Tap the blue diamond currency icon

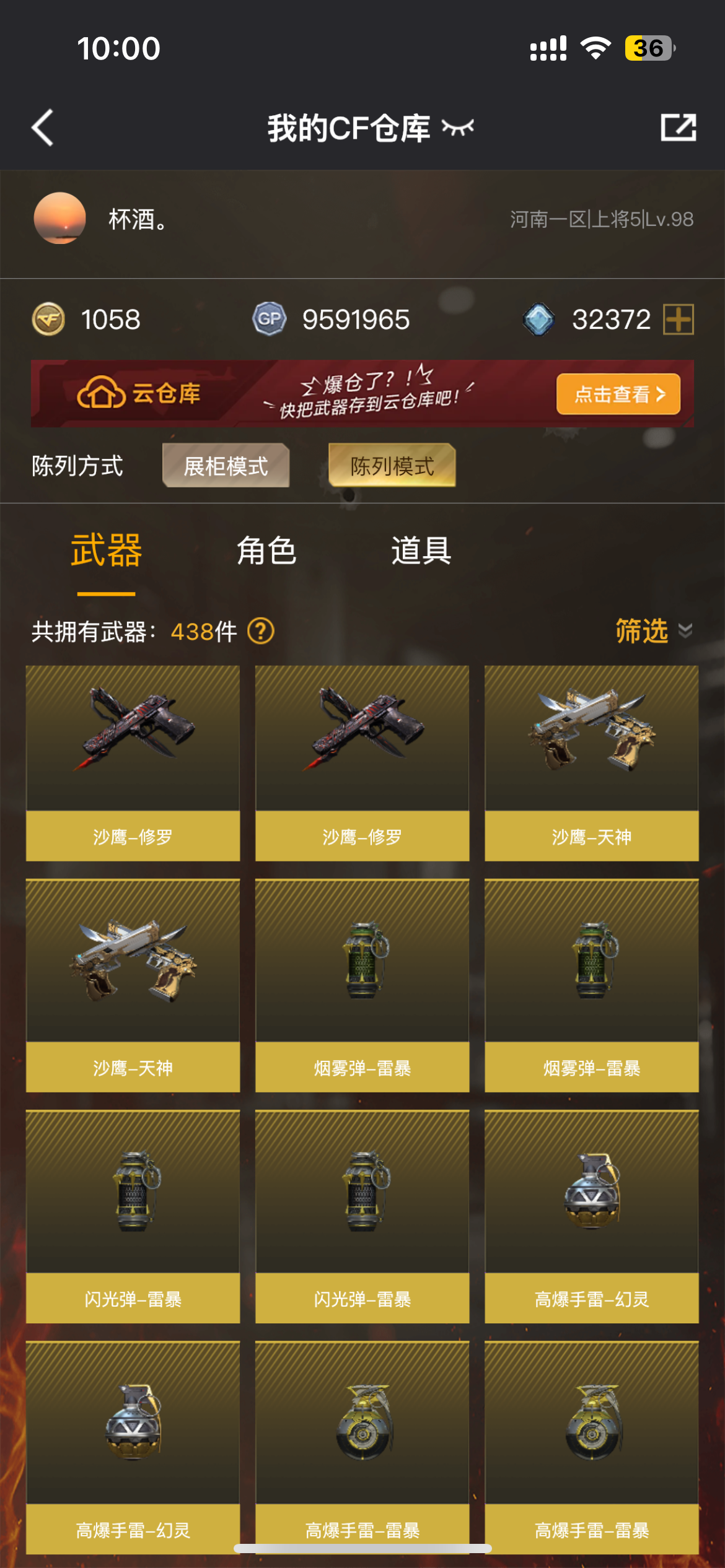[538, 320]
